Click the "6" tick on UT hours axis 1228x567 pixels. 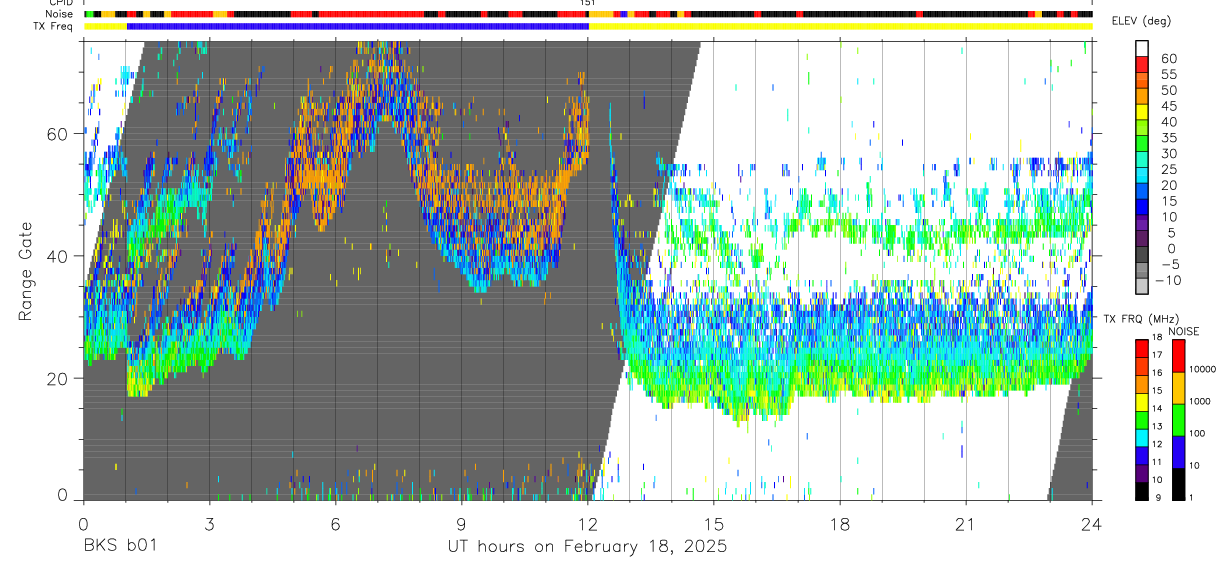point(335,524)
